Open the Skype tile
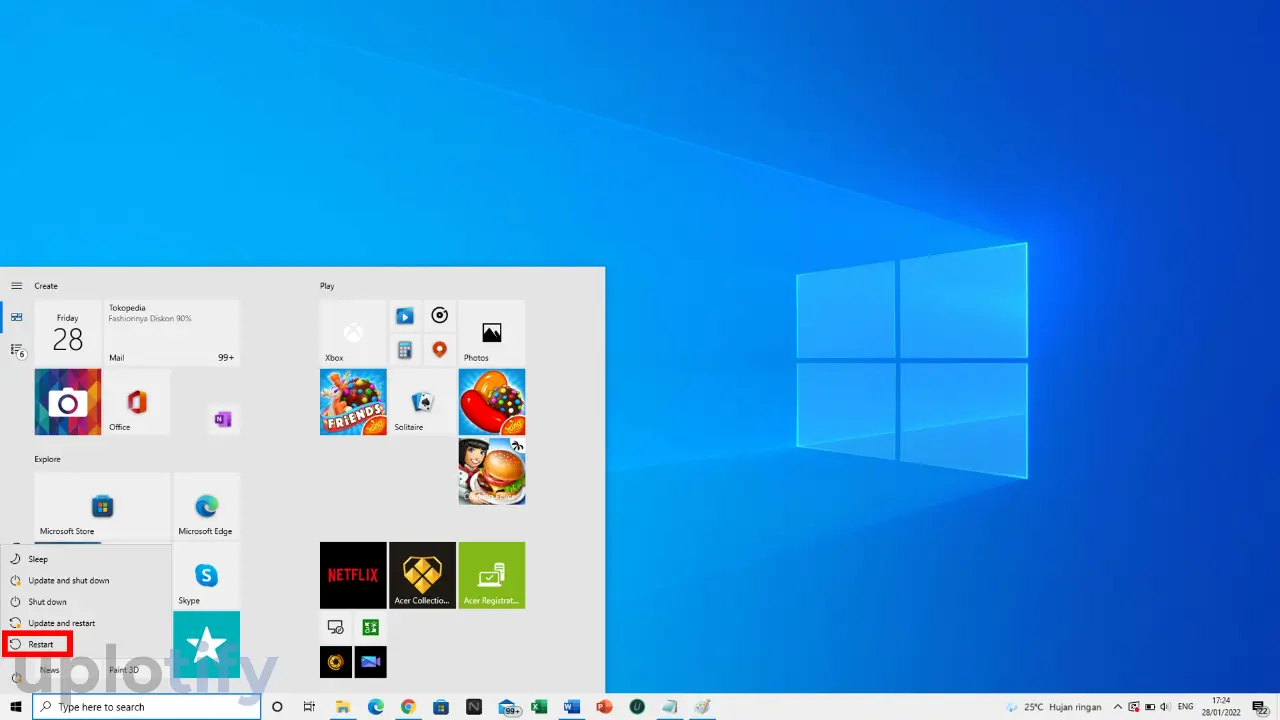The height and width of the screenshot is (720, 1280). (206, 575)
